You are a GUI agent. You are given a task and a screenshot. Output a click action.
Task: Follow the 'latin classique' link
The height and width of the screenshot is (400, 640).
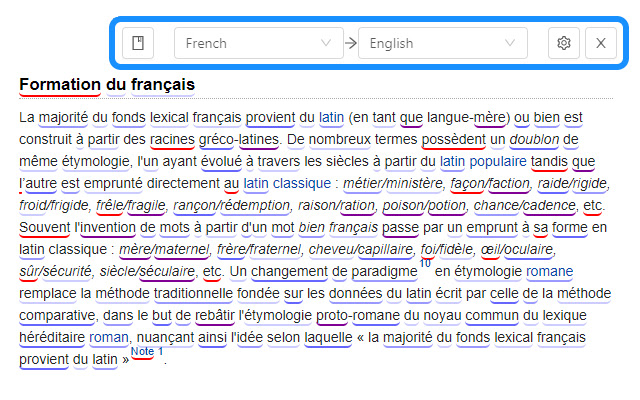(x=287, y=184)
